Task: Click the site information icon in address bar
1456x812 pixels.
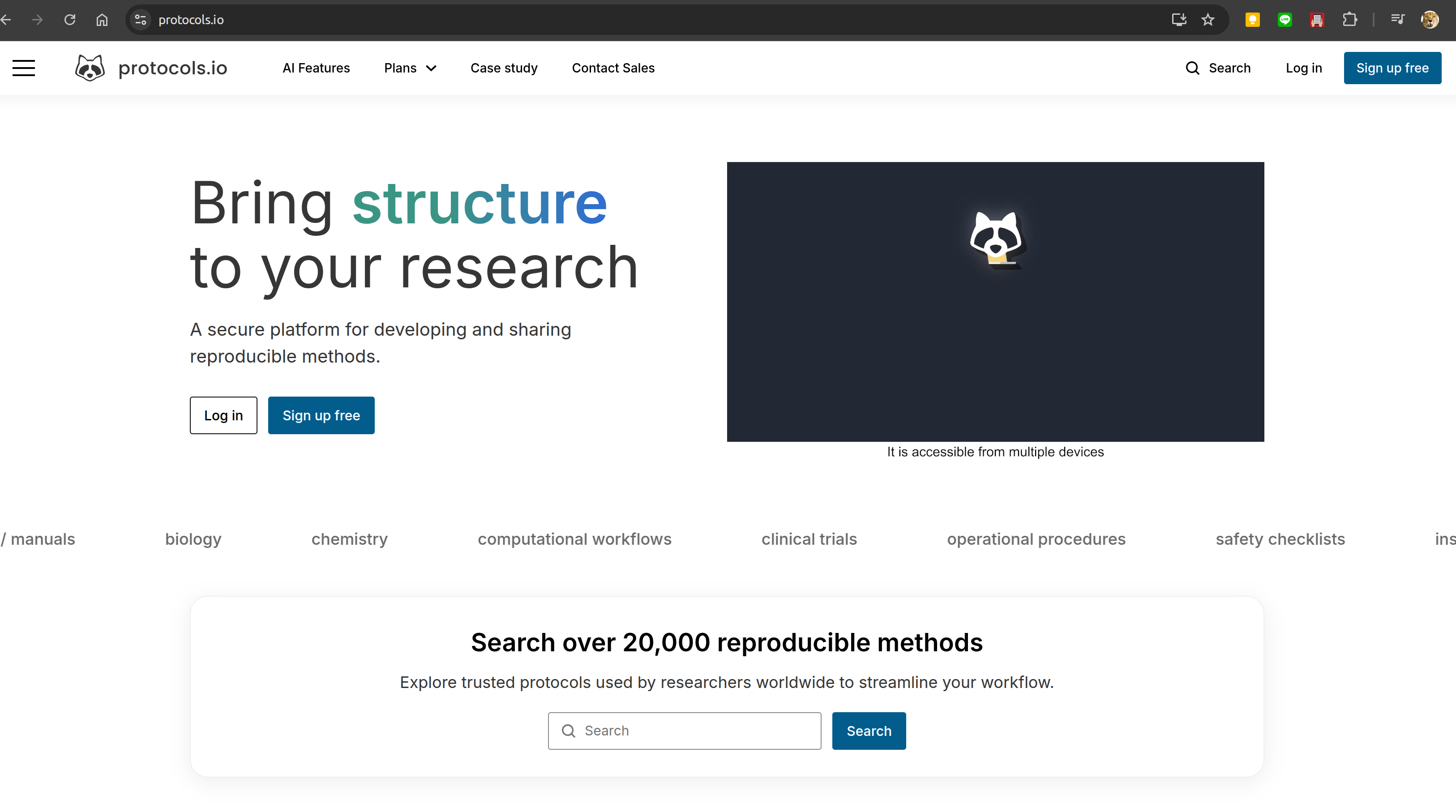Action: [x=140, y=20]
